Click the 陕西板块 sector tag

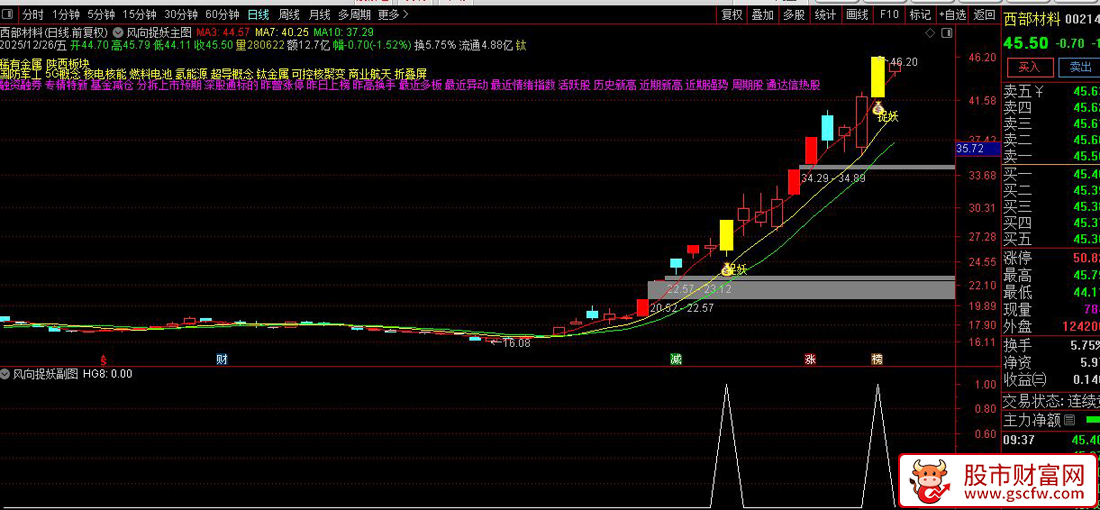[x=68, y=62]
